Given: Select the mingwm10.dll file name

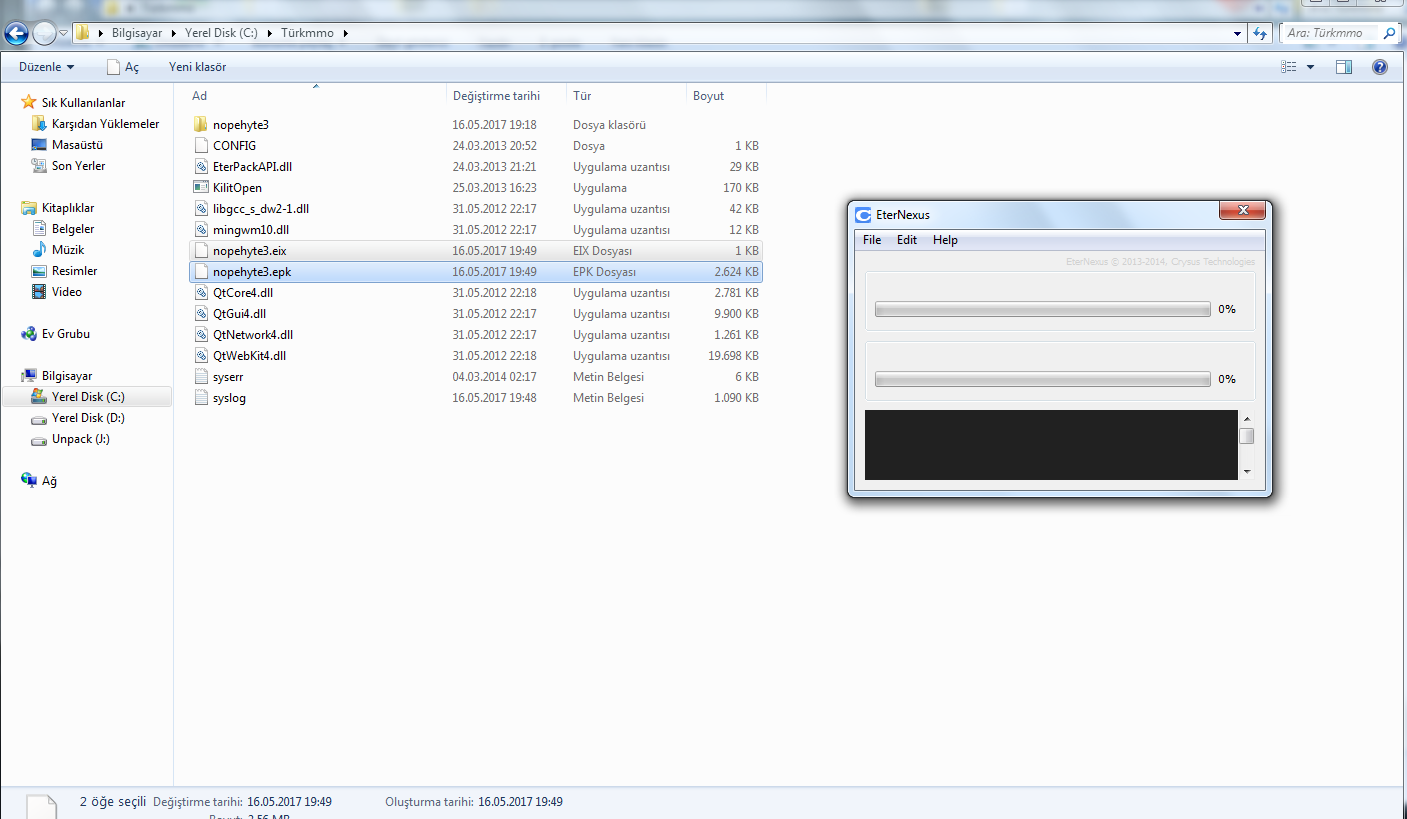Looking at the screenshot, I should tap(251, 230).
